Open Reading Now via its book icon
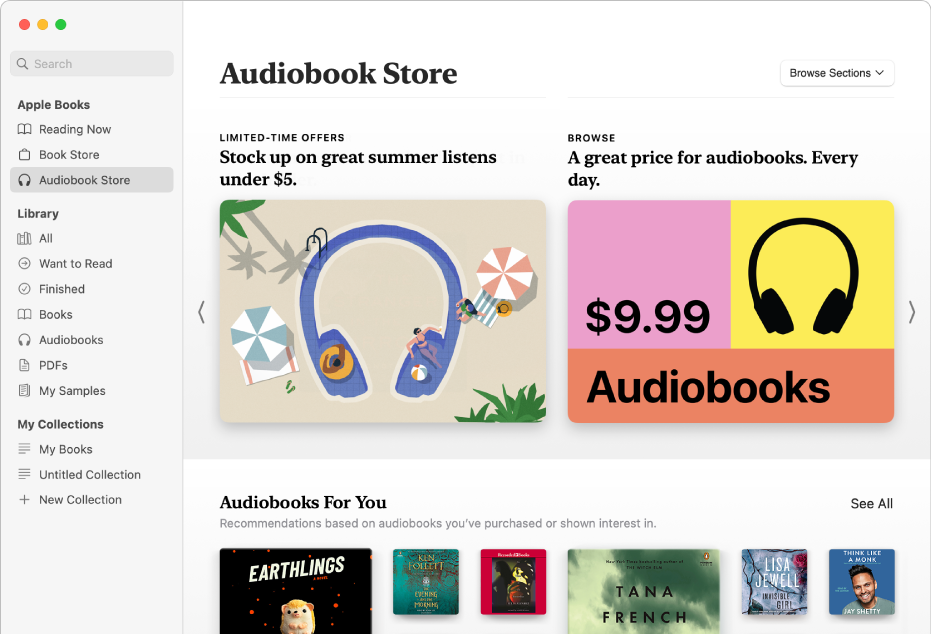 point(24,130)
